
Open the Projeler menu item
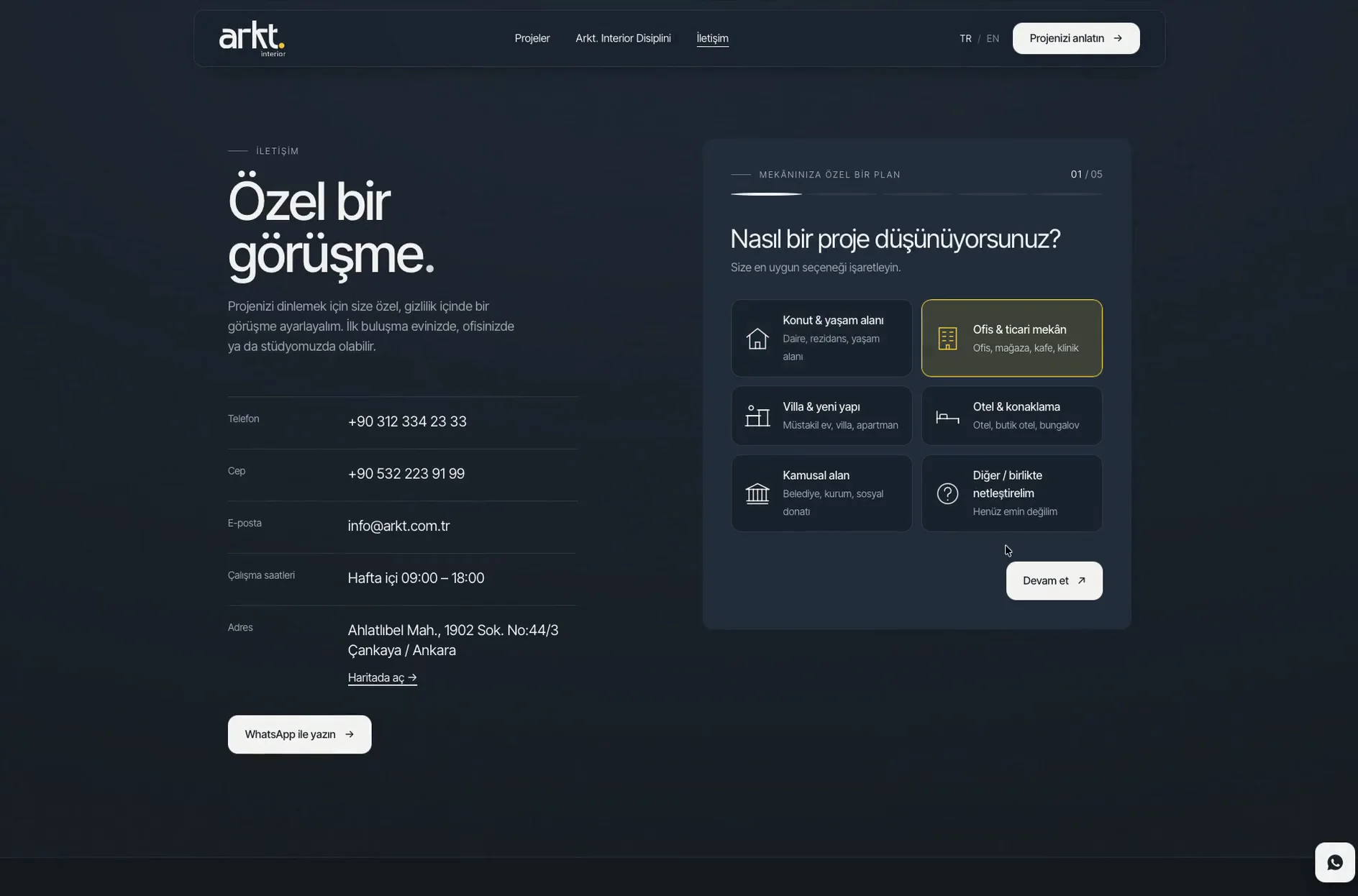[532, 38]
